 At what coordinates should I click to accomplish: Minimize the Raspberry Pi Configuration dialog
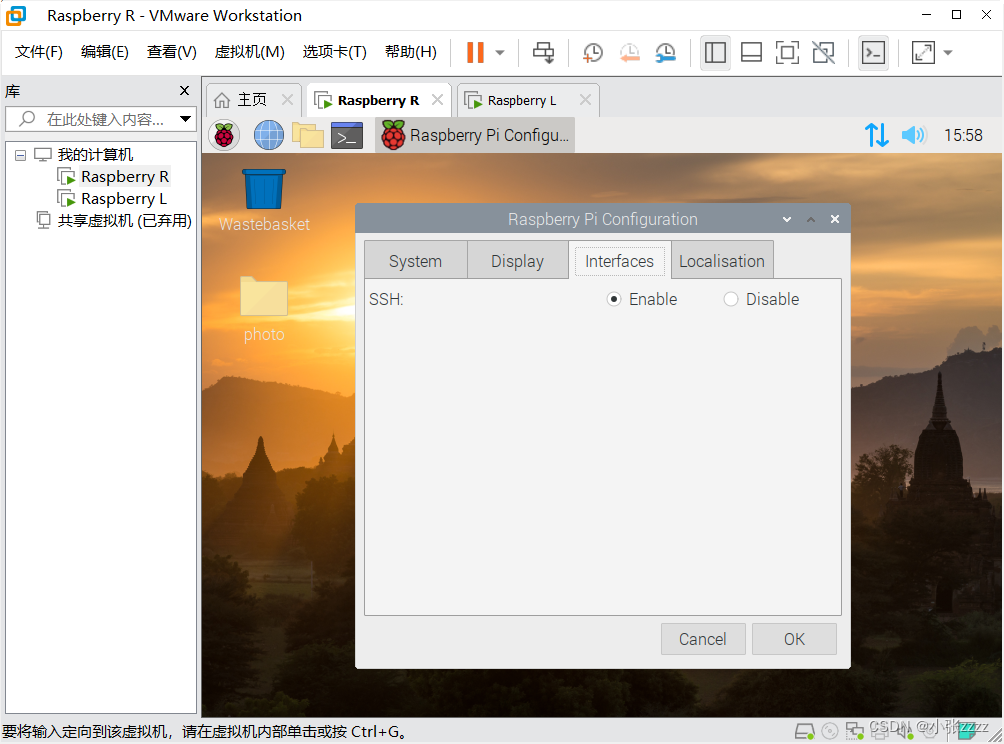click(787, 220)
